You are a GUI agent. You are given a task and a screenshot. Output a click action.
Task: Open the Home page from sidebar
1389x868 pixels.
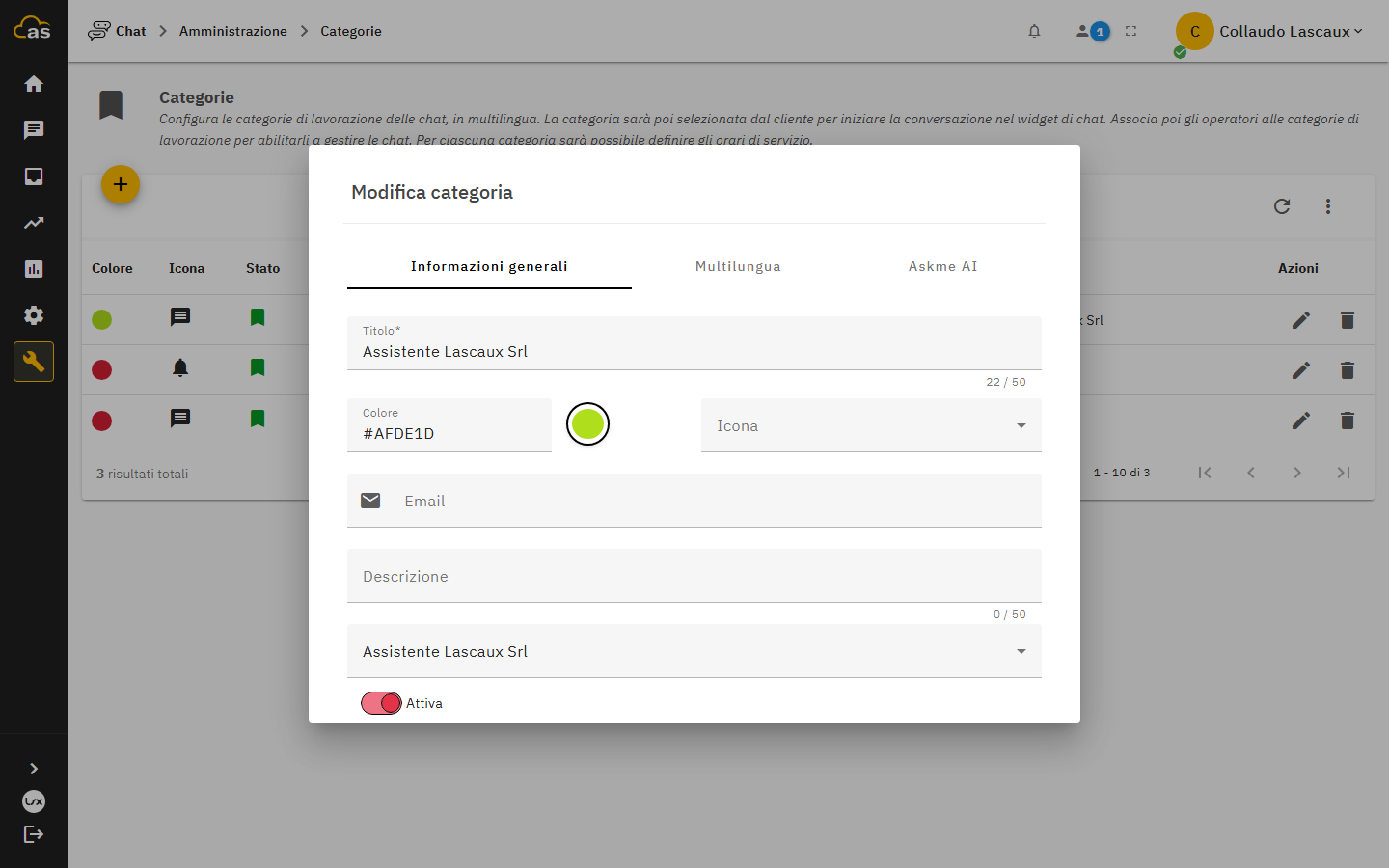click(34, 84)
